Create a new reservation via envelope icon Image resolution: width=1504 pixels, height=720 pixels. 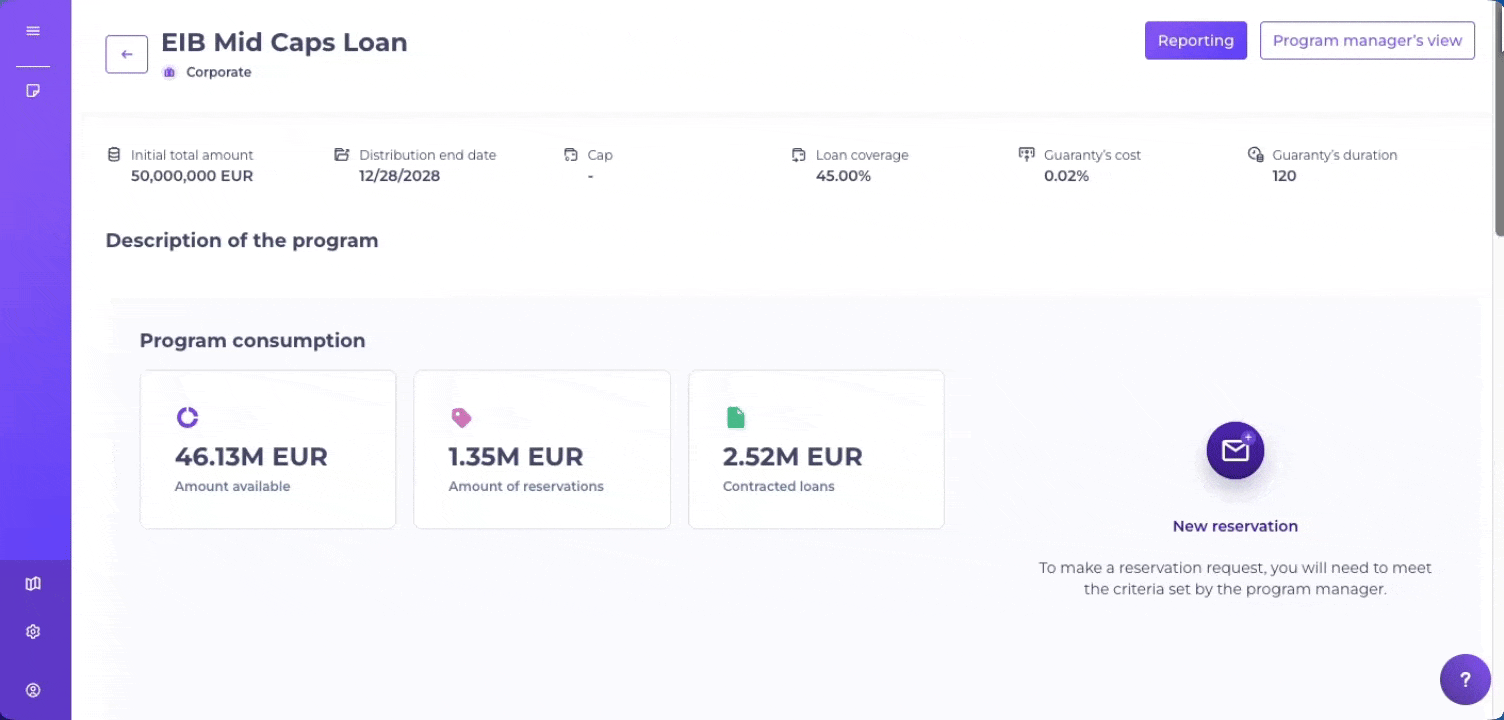coord(1235,450)
